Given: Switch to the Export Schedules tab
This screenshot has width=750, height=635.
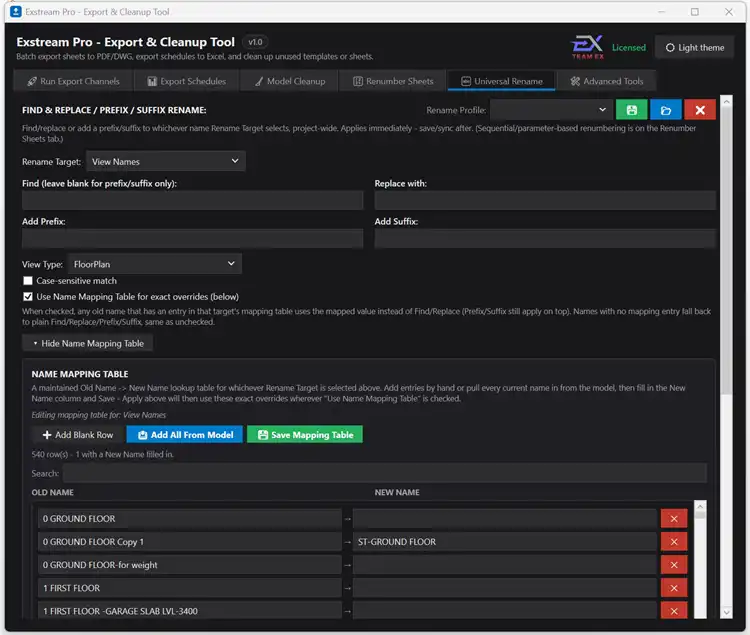Looking at the screenshot, I should coord(187,81).
